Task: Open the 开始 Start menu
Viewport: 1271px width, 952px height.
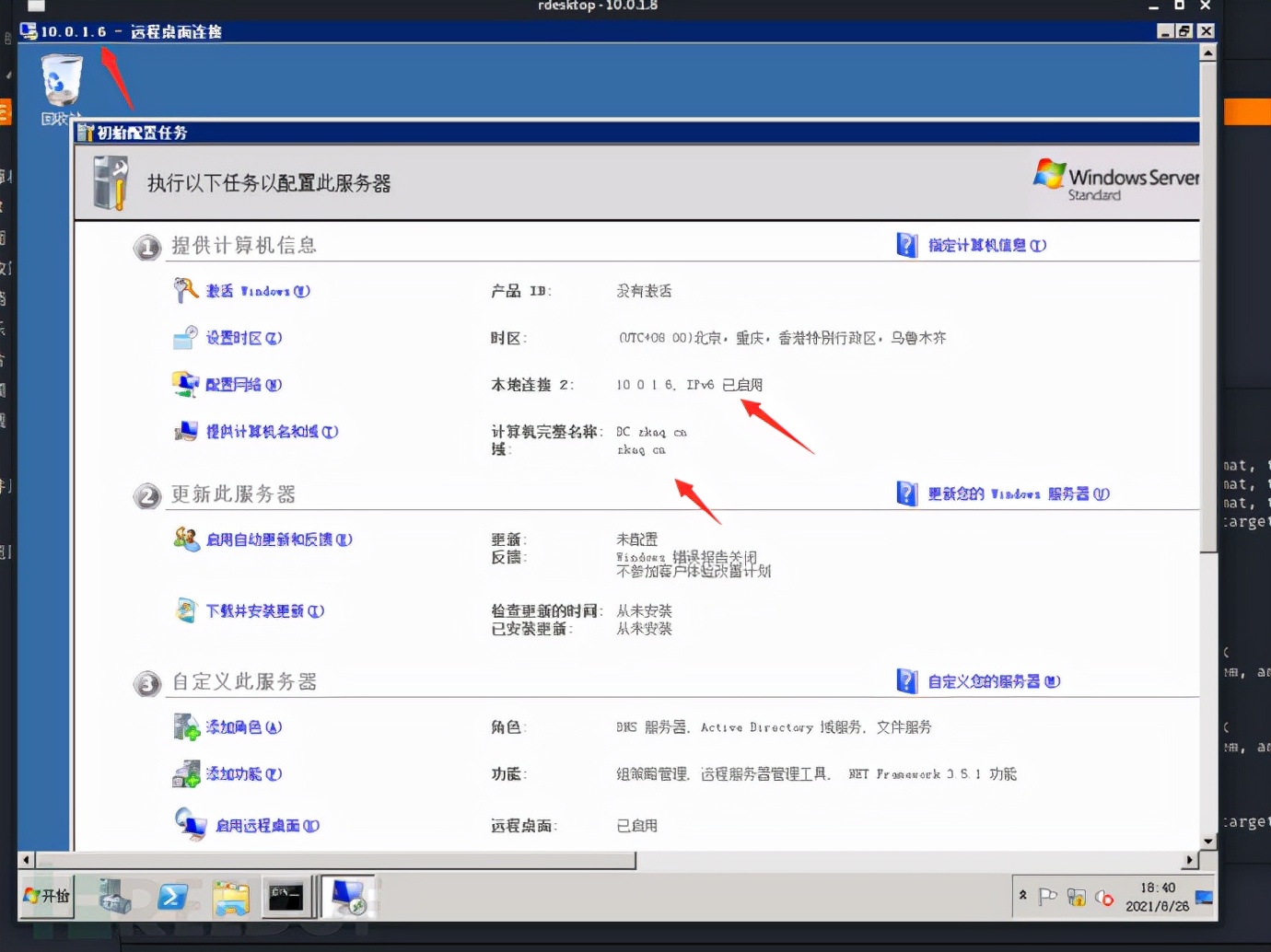Action: click(44, 895)
